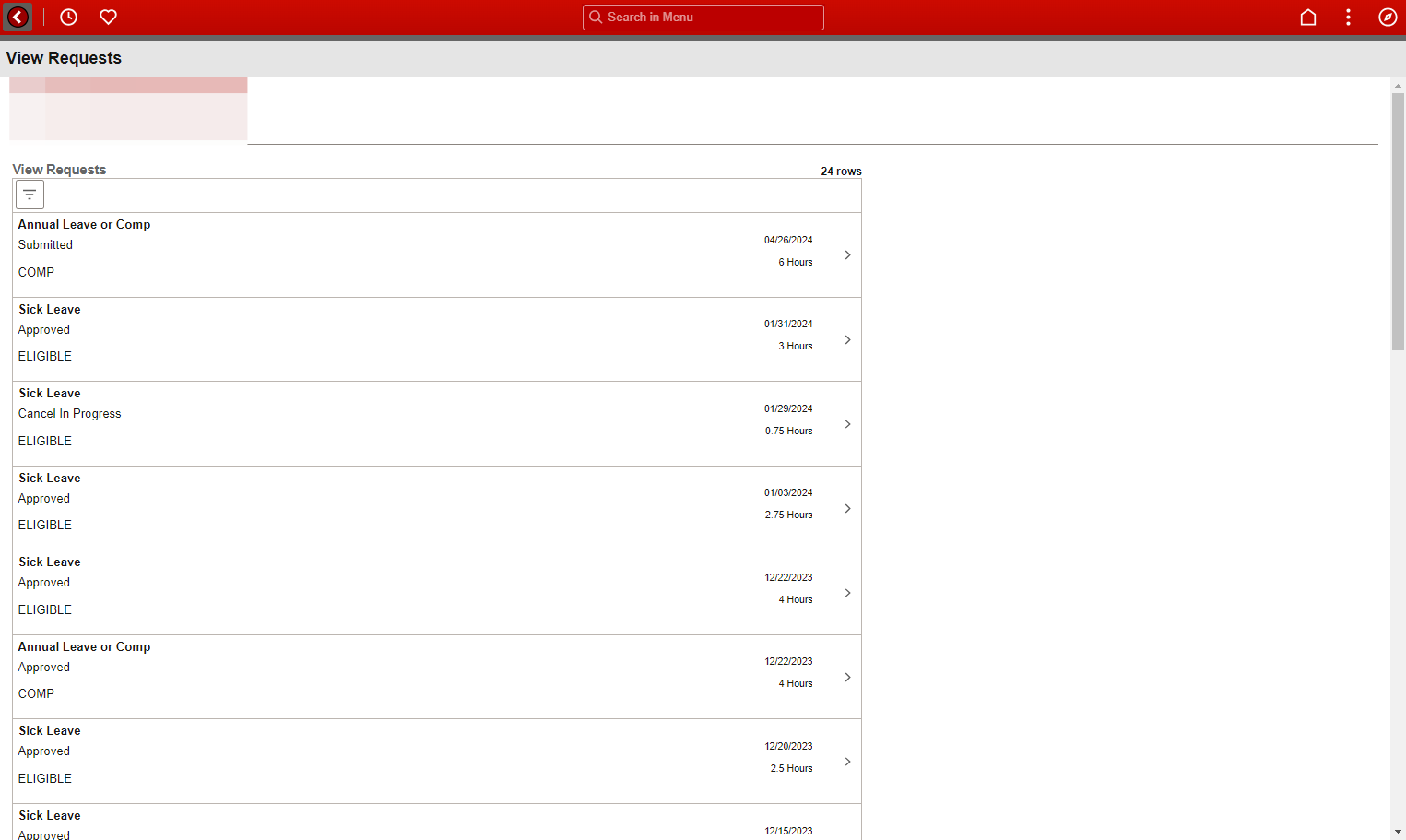Screen dimensions: 1406x840
Task: Click the 2.75 Hours value
Action: click(789, 515)
